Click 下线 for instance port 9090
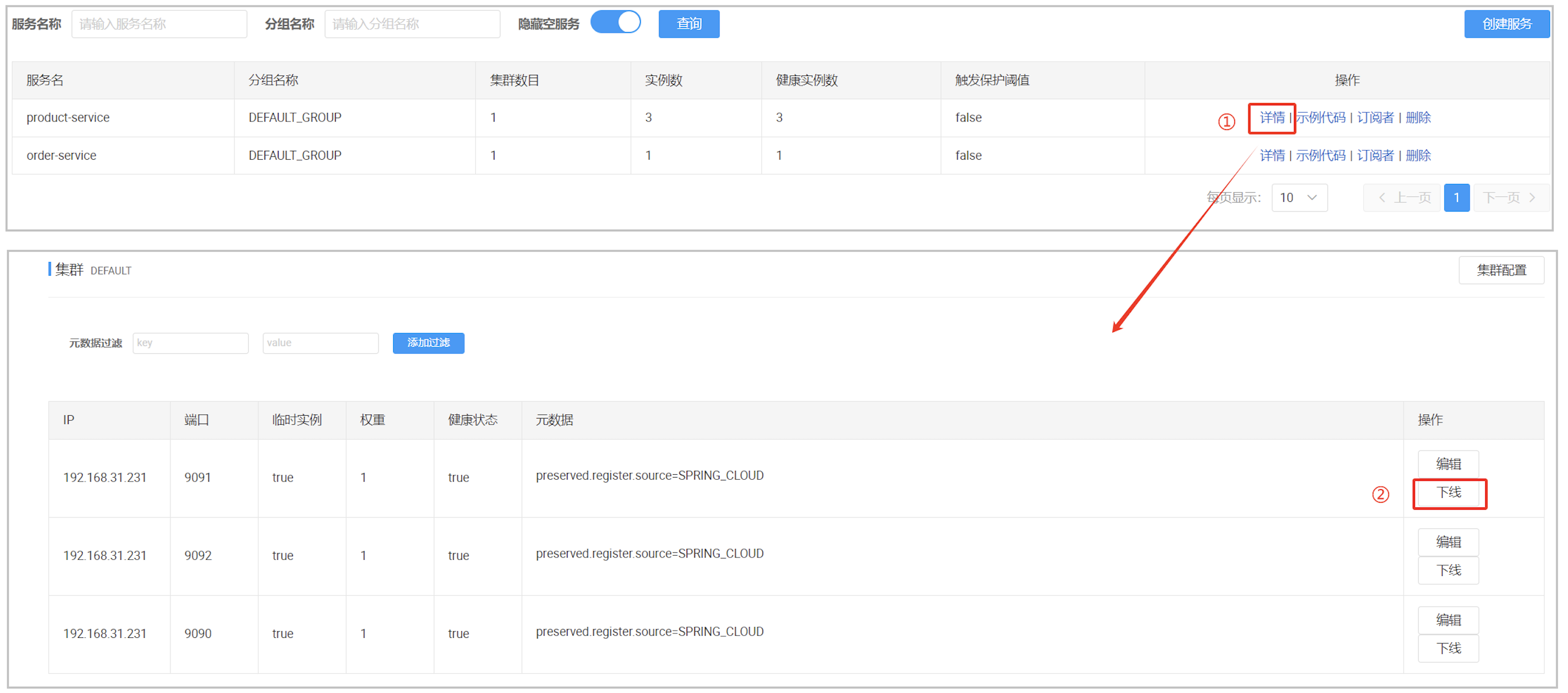 pos(1448,649)
